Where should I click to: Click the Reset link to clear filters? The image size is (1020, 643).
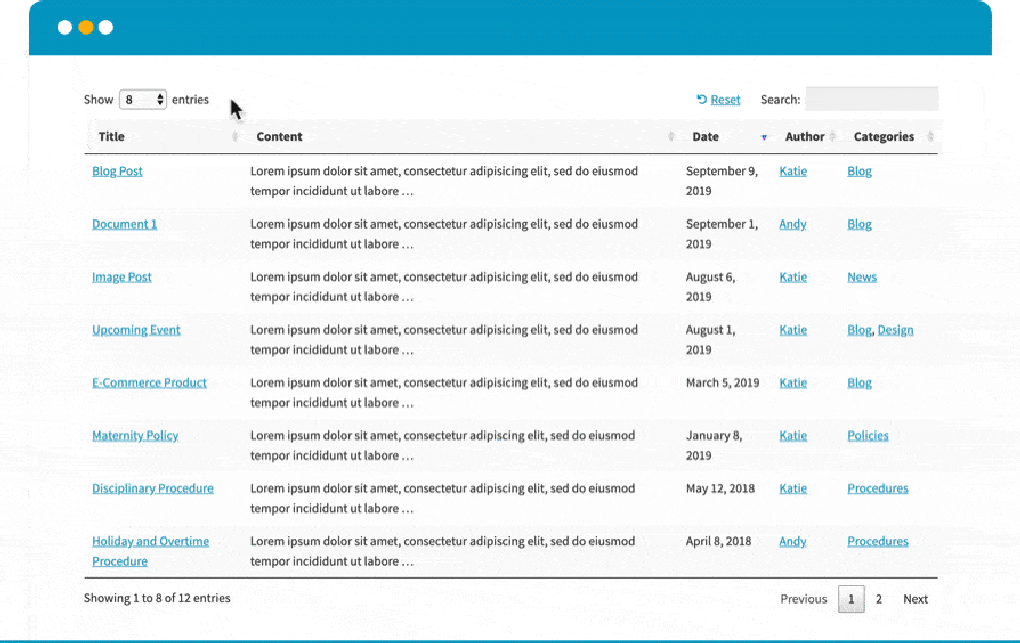point(725,99)
